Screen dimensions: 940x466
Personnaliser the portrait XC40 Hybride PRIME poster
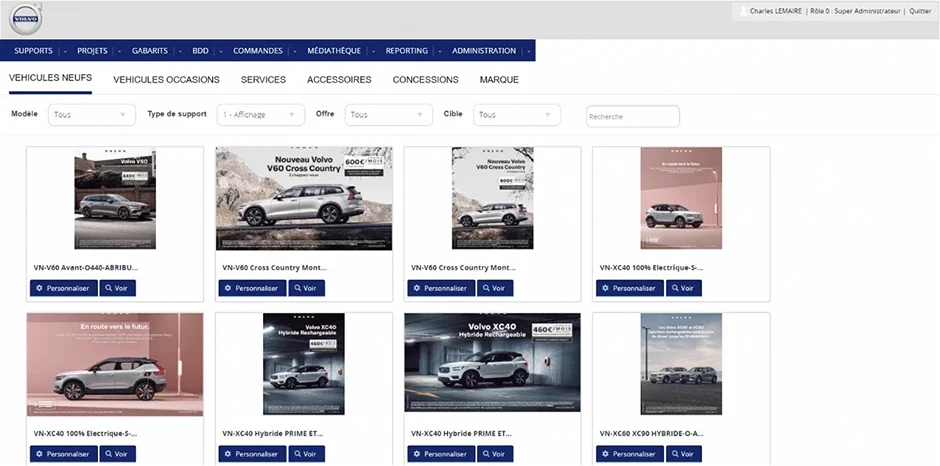point(252,454)
